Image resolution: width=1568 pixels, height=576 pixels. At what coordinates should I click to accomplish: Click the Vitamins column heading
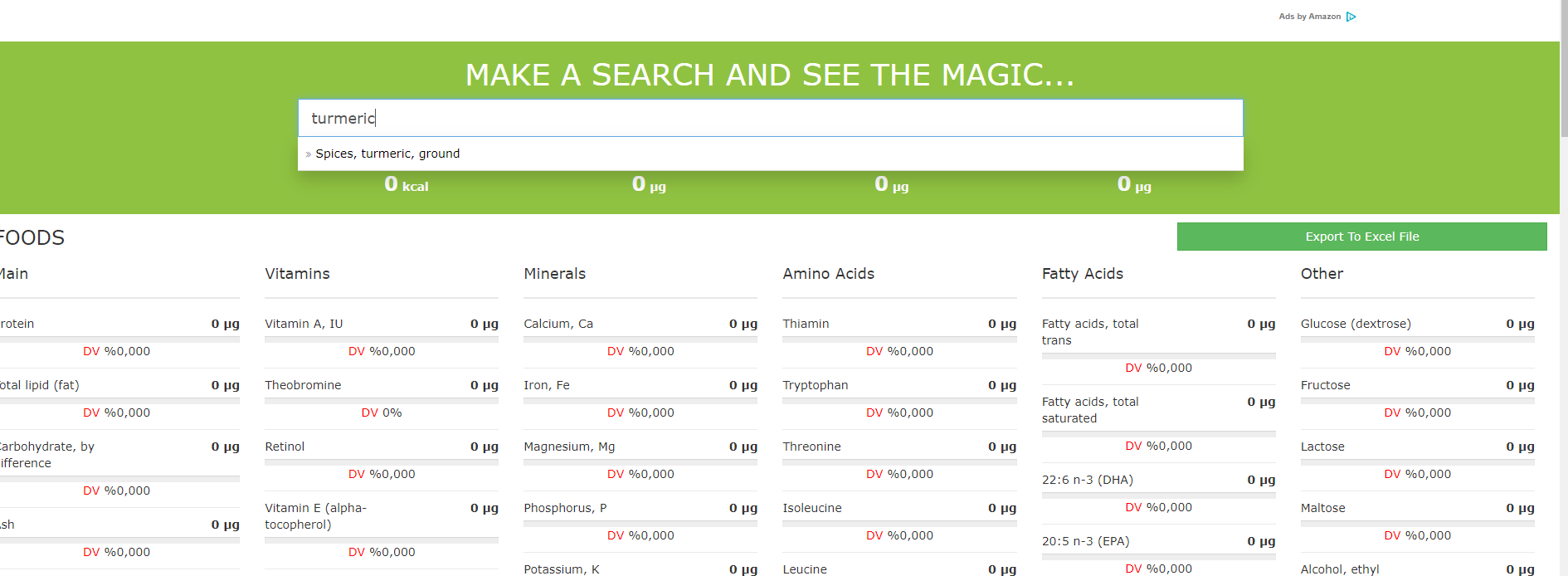pos(297,274)
